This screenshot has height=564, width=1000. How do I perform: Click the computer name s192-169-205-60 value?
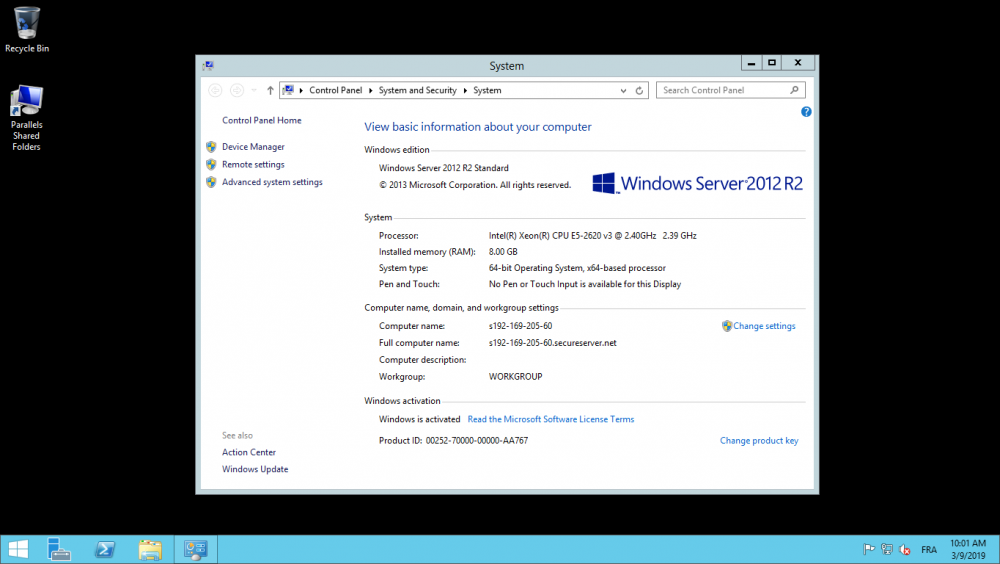tap(520, 326)
